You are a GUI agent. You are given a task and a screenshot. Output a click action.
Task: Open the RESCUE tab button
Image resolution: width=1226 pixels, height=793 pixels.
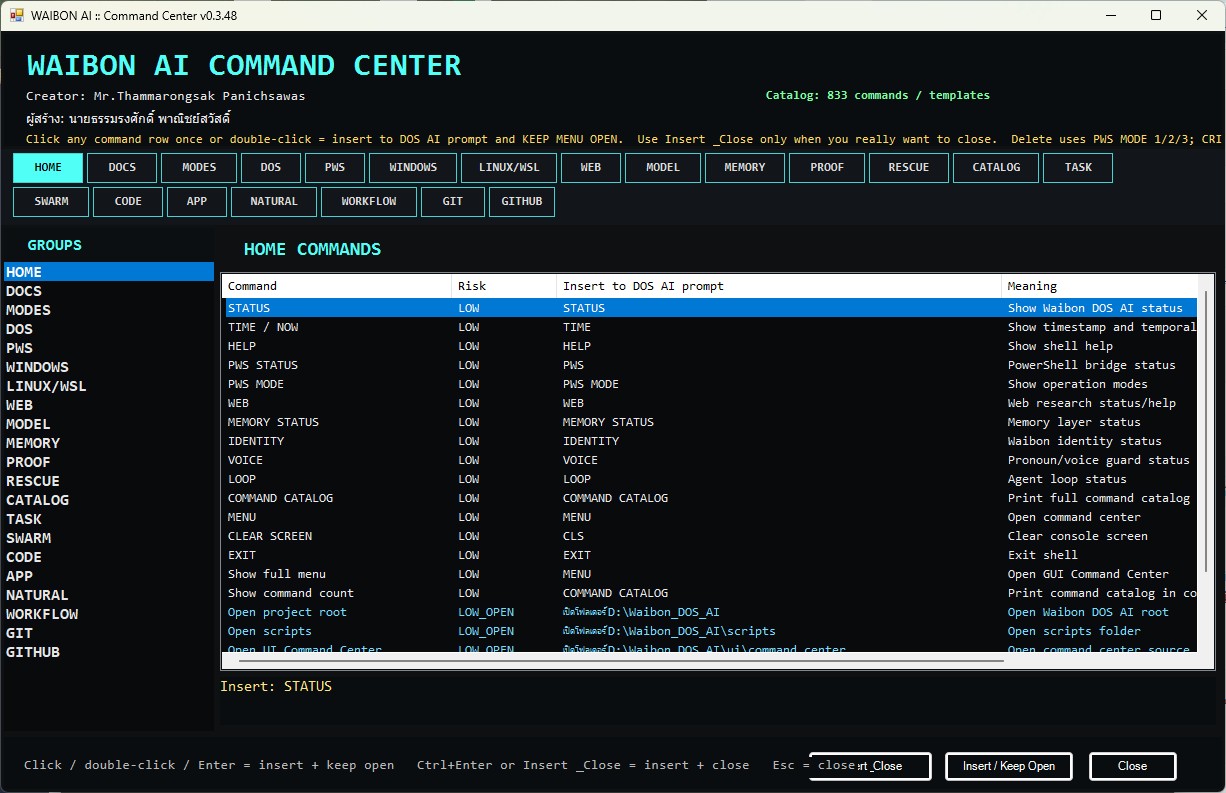909,168
